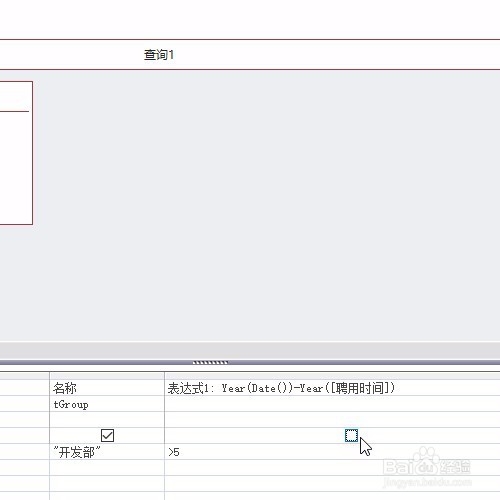Select the table field list box
500x500 pixels.
click(x=16, y=153)
